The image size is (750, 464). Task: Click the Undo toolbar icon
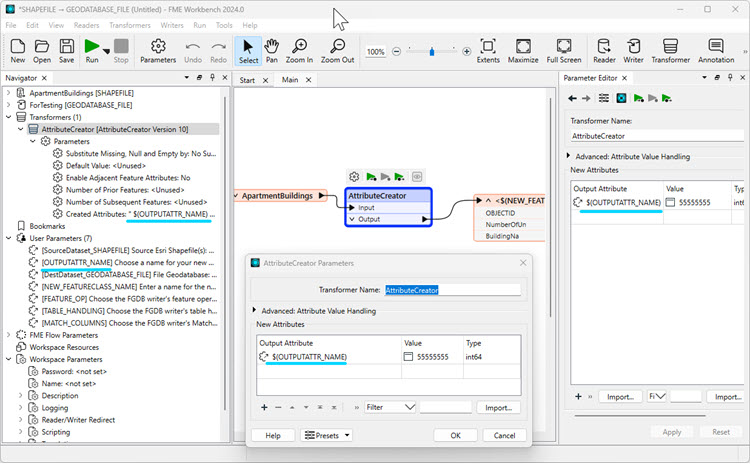[x=193, y=51]
